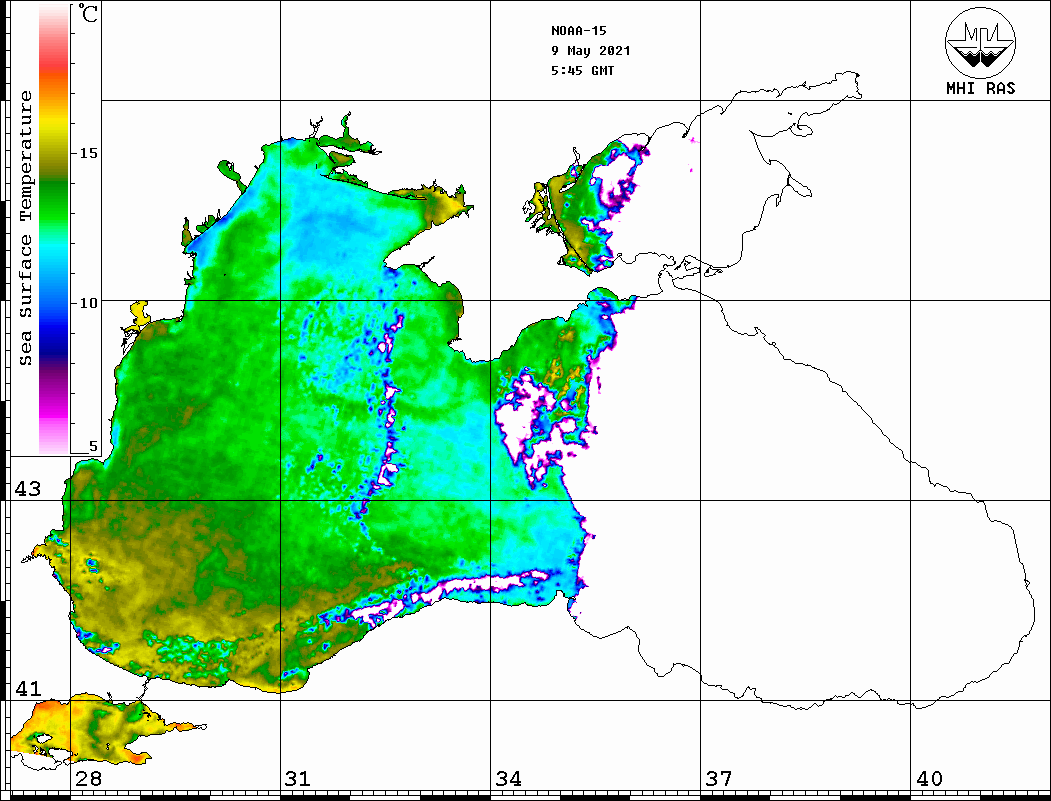Screen dimensions: 1051x801
Task: Click the longitude label 31
Action: tap(298, 779)
